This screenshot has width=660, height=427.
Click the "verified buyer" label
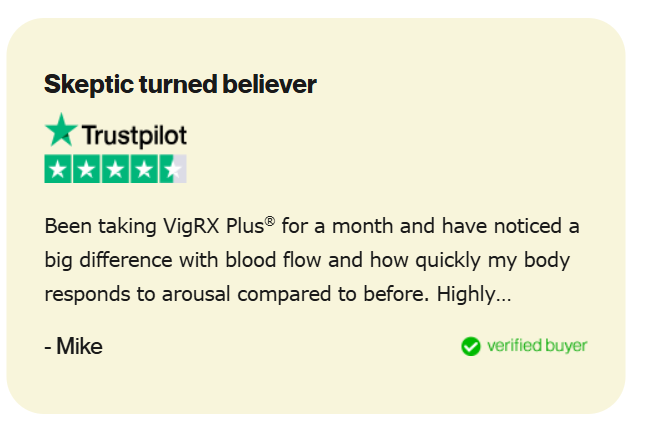point(537,346)
